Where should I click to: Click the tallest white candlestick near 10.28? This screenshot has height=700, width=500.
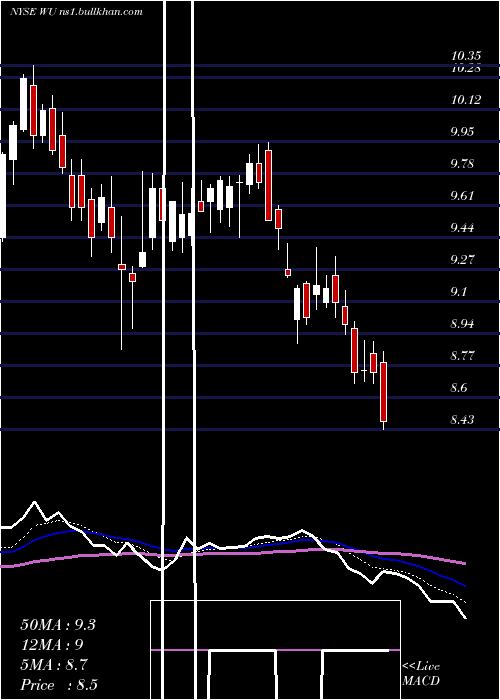(x=23, y=104)
